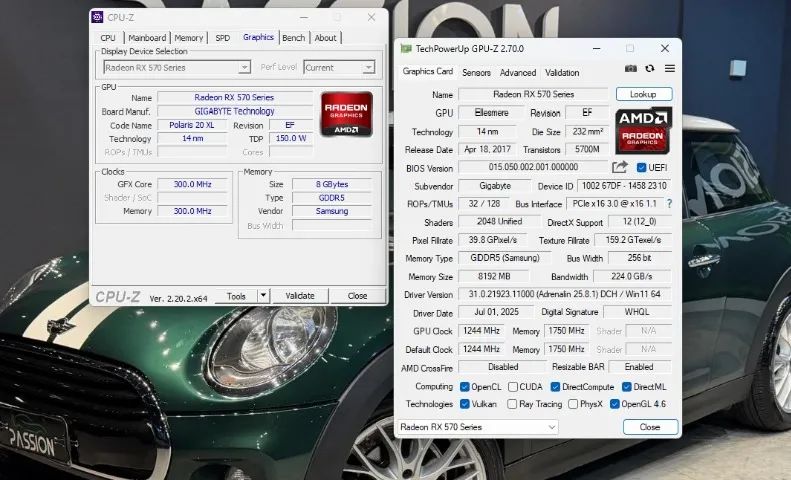Image resolution: width=791 pixels, height=480 pixels.
Task: Switch to the CPU tab in CPU-Z
Action: pos(108,38)
